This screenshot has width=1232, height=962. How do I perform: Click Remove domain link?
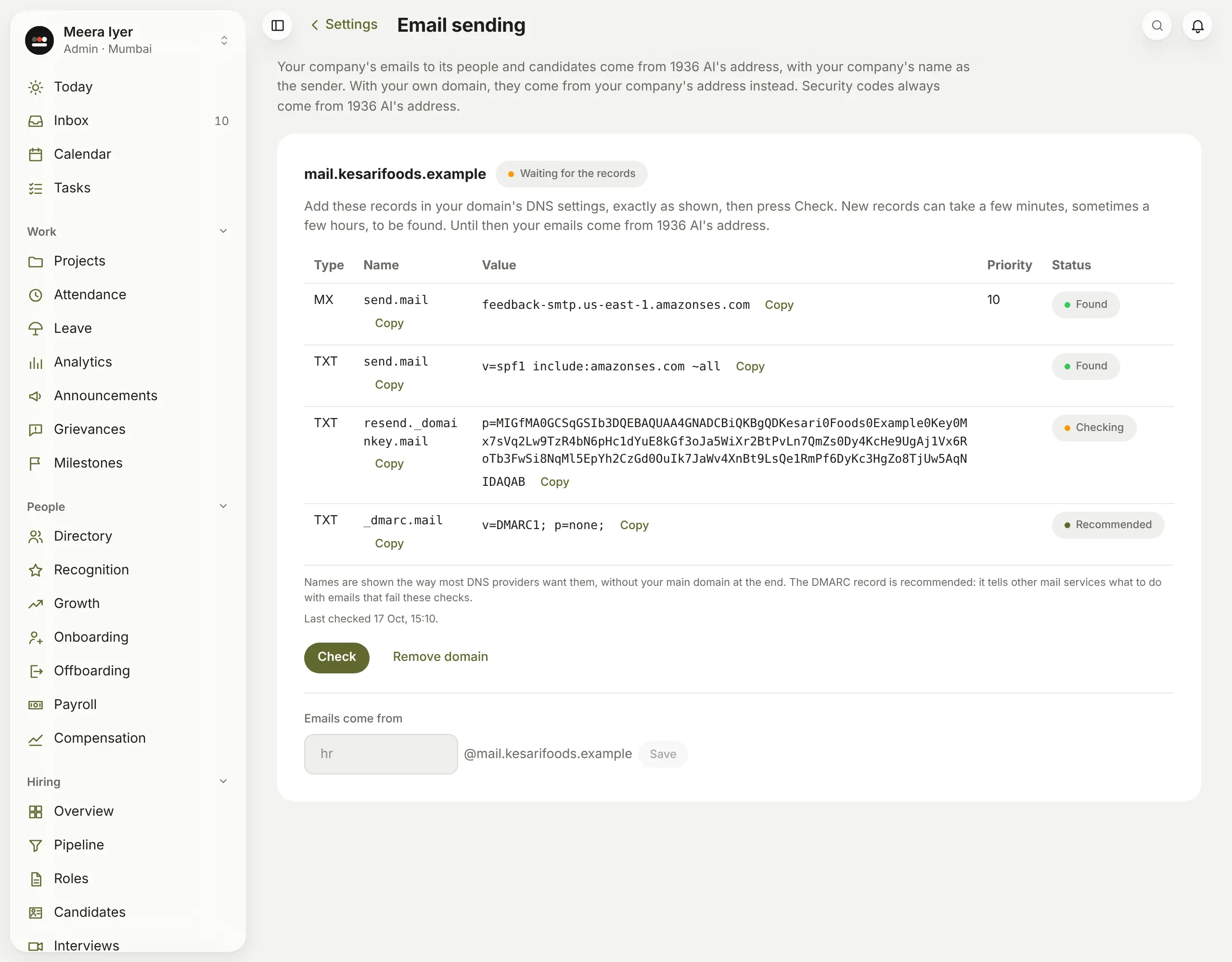440,657
